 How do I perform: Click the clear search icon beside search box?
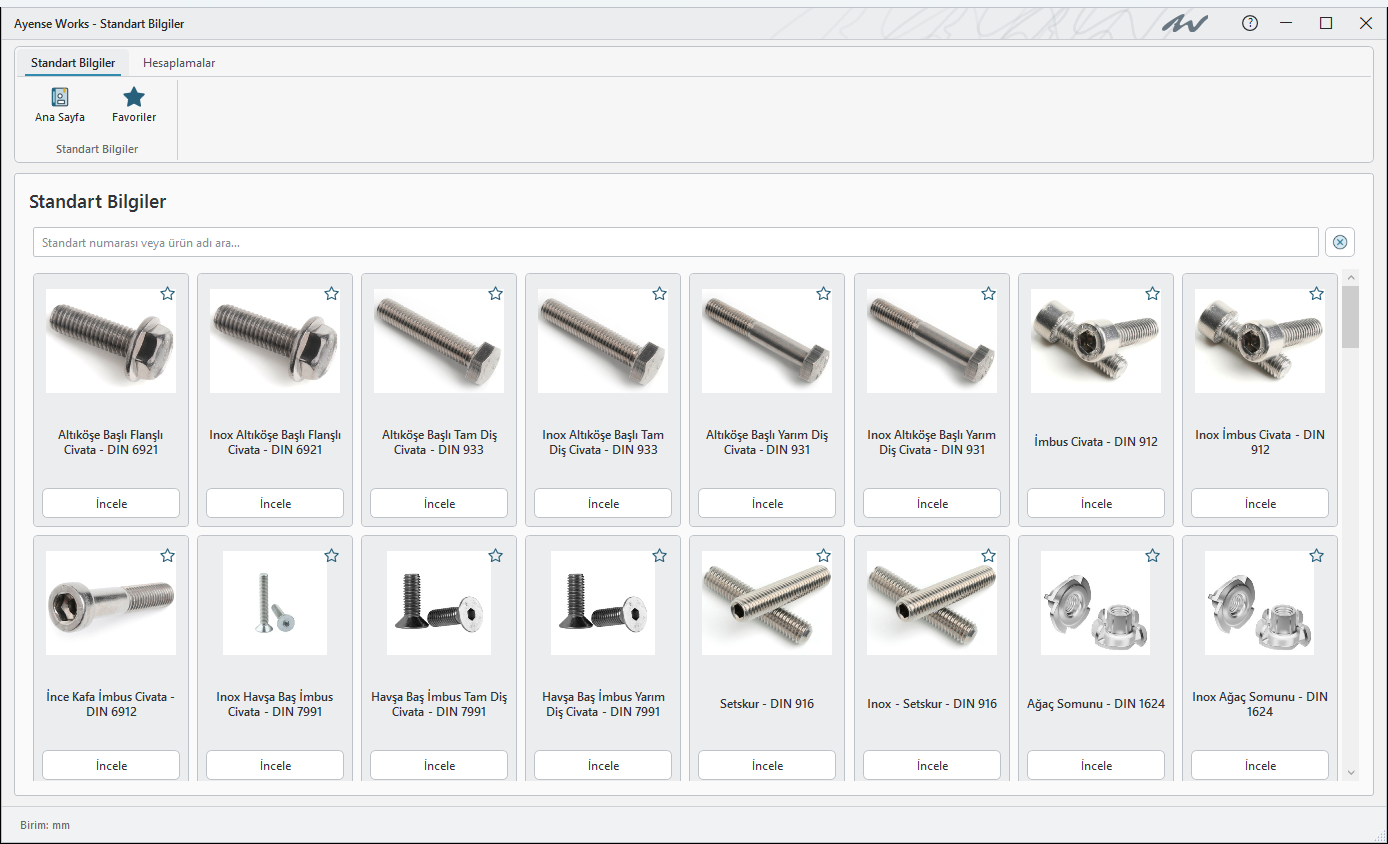point(1340,242)
